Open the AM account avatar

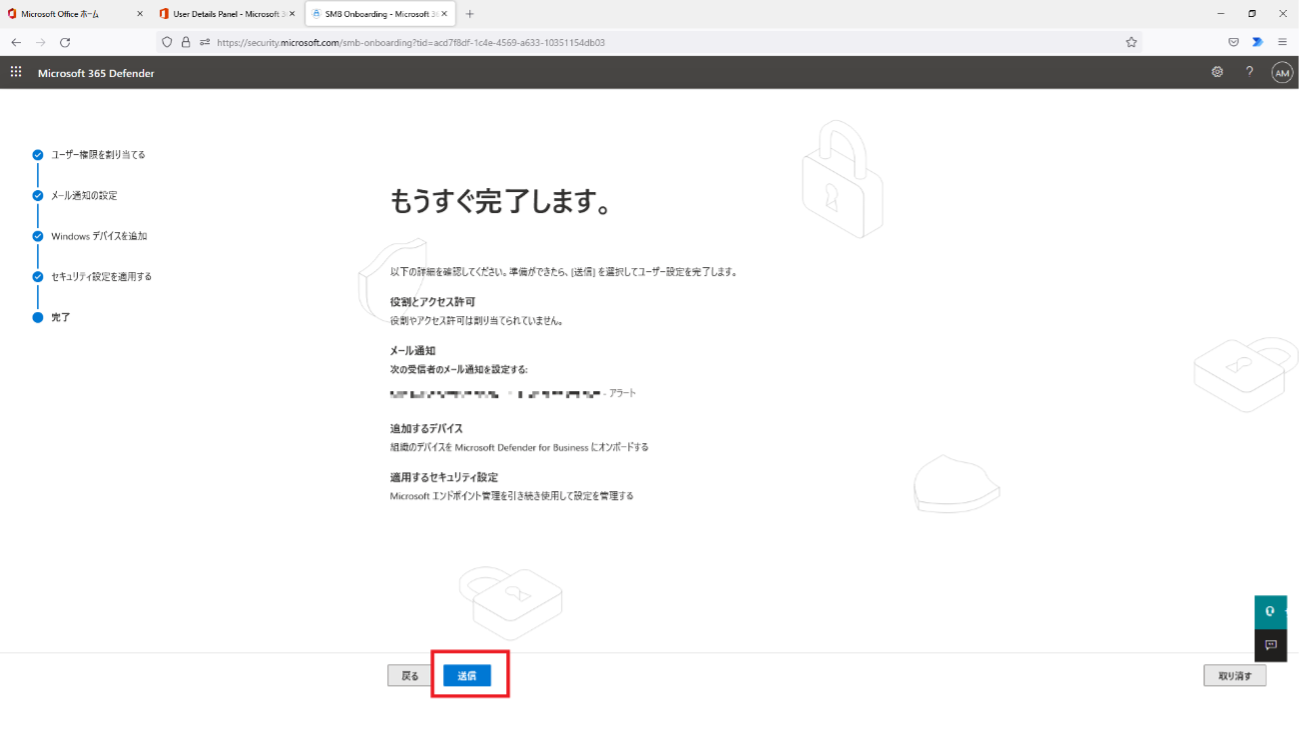tap(1282, 73)
